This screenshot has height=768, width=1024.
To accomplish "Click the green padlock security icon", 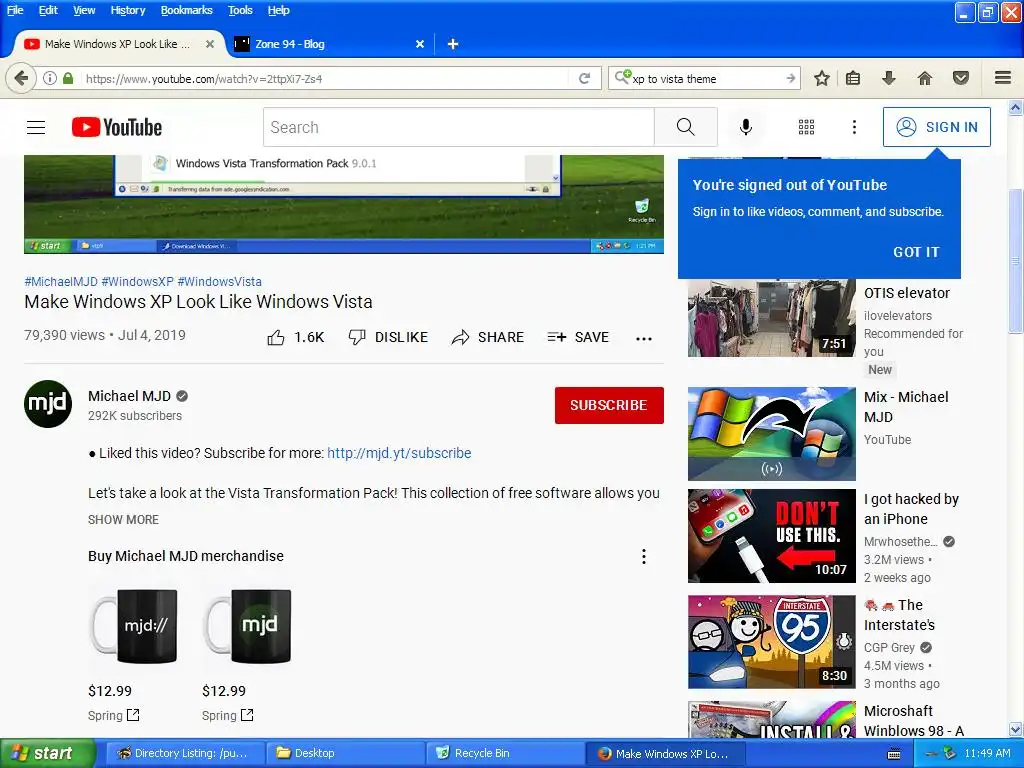I will click(68, 78).
